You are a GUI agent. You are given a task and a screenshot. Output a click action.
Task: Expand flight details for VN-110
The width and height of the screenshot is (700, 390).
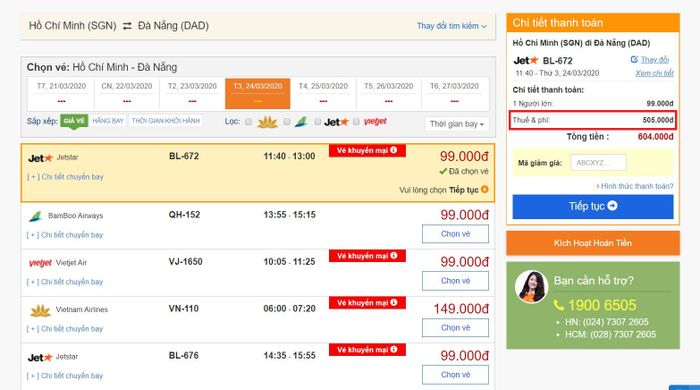tap(65, 329)
